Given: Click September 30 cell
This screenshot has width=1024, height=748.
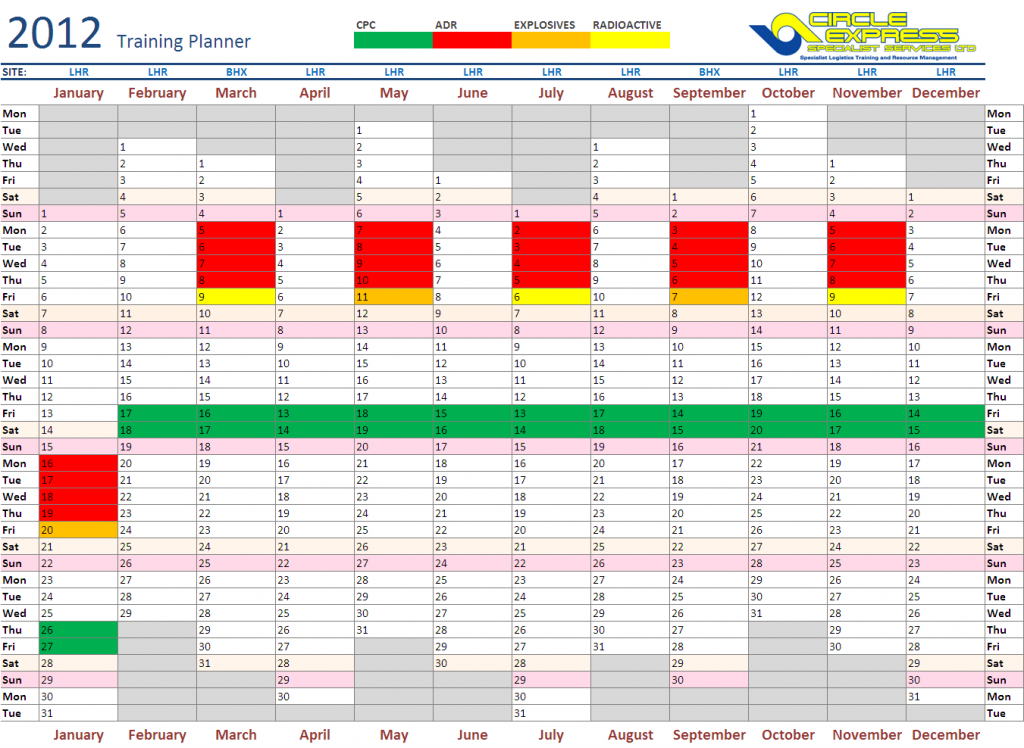Looking at the screenshot, I should tap(709, 680).
